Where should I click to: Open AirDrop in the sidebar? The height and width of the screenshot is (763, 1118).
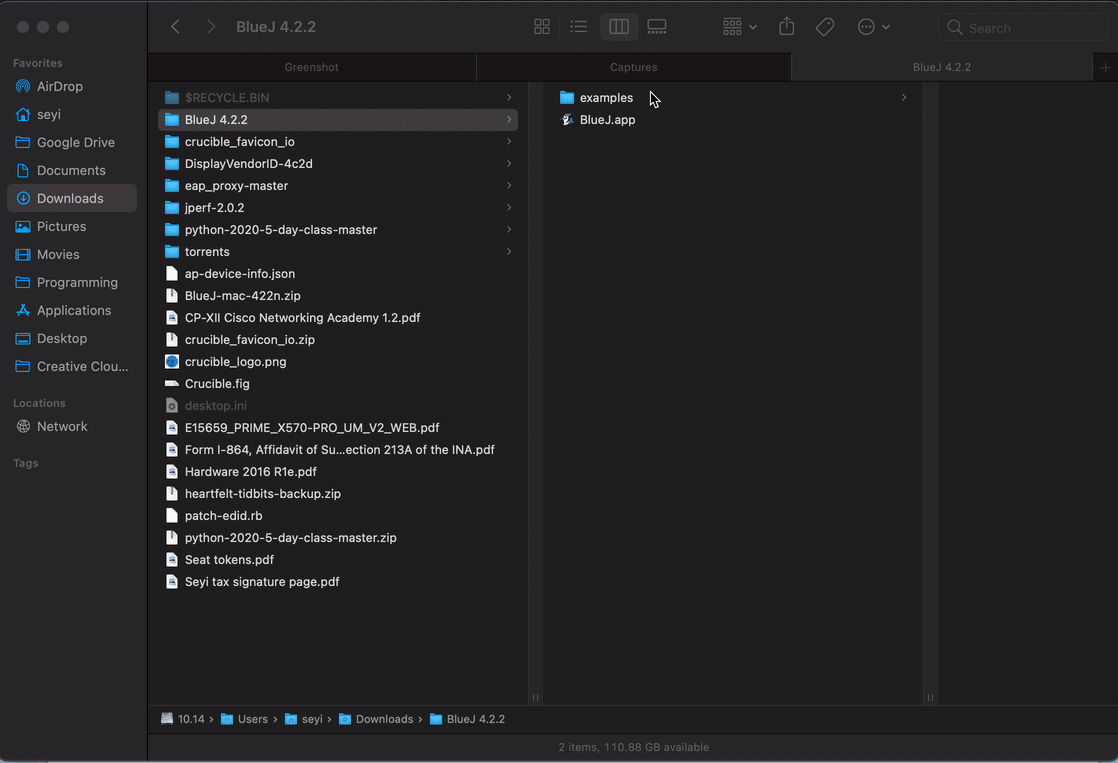click(59, 86)
